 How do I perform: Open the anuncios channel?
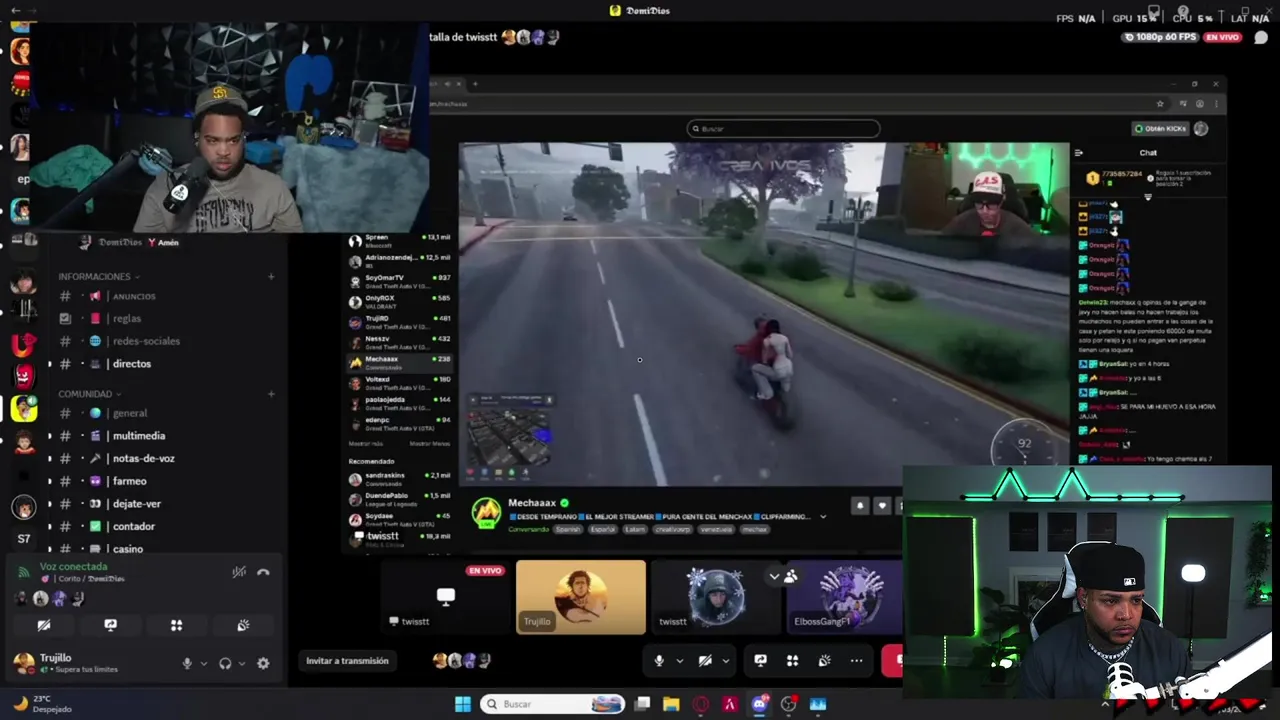(x=166, y=296)
